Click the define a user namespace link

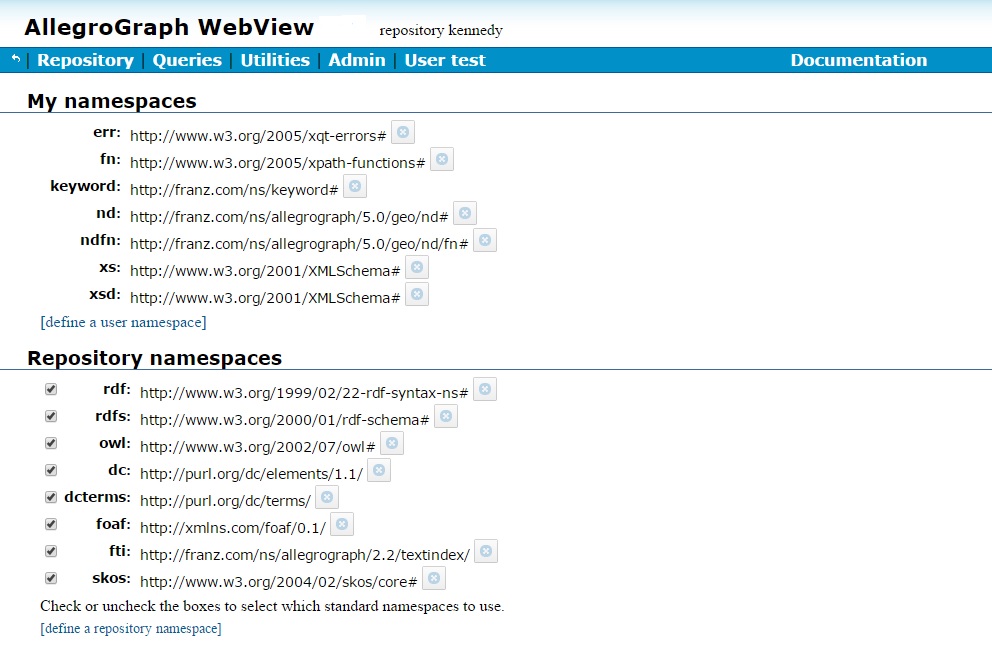coord(122,322)
